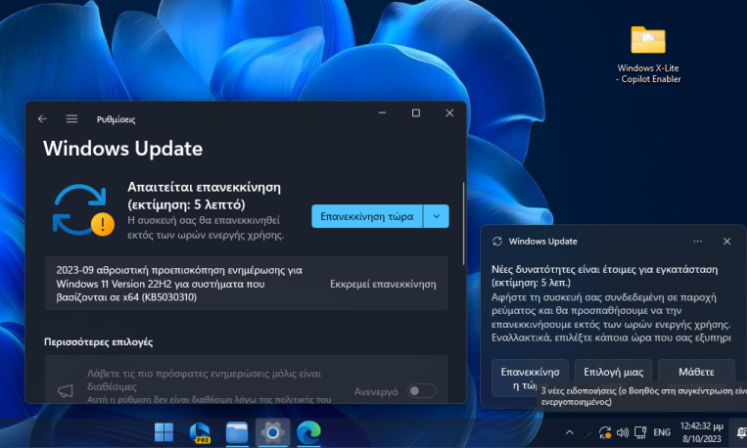747x448 pixels.
Task: Click the megaphone icon beside latest updates option
Action: point(65,391)
